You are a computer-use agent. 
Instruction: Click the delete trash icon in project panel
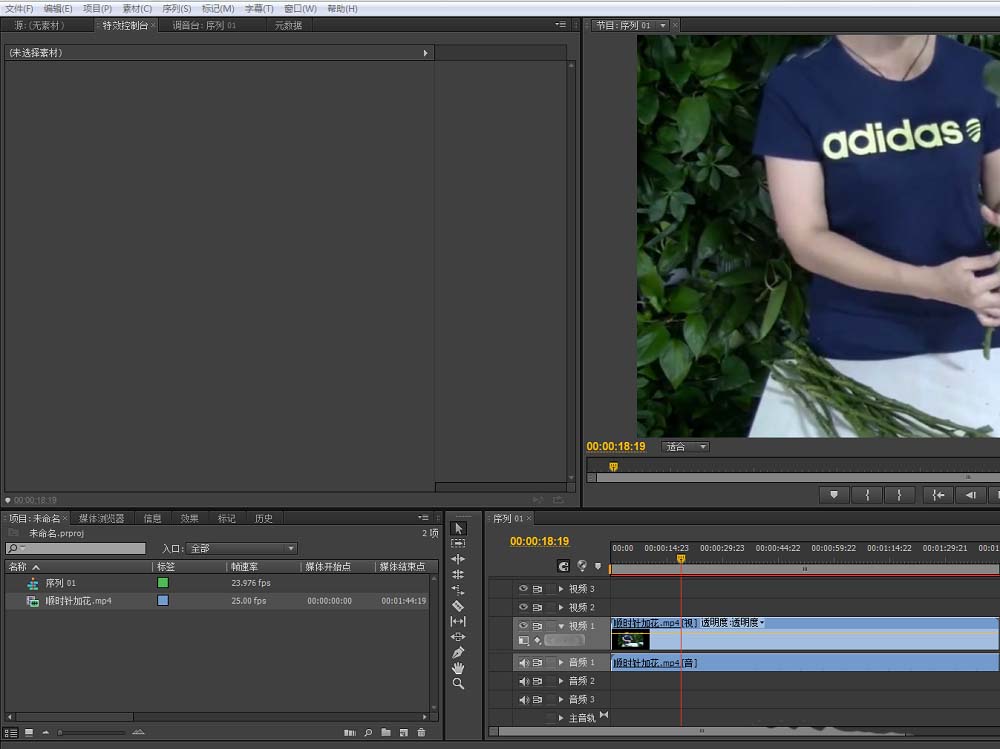(x=422, y=732)
